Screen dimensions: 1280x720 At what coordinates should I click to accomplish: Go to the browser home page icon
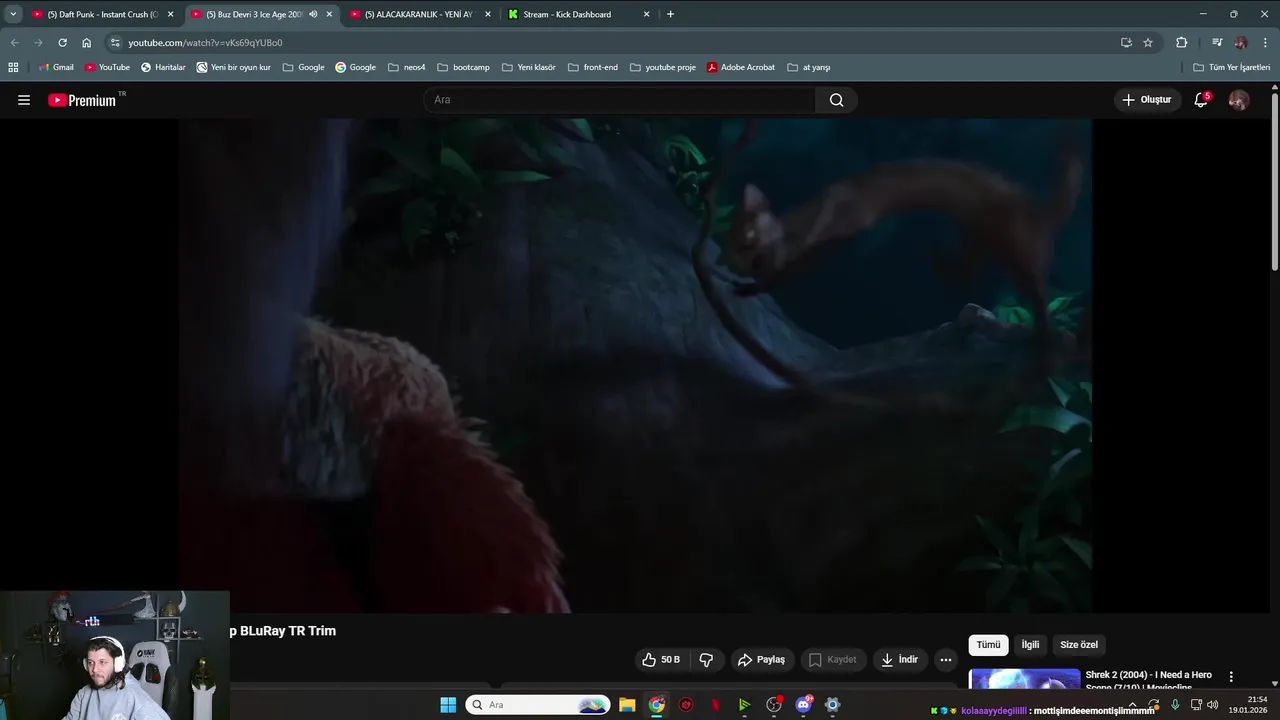pyautogui.click(x=86, y=43)
